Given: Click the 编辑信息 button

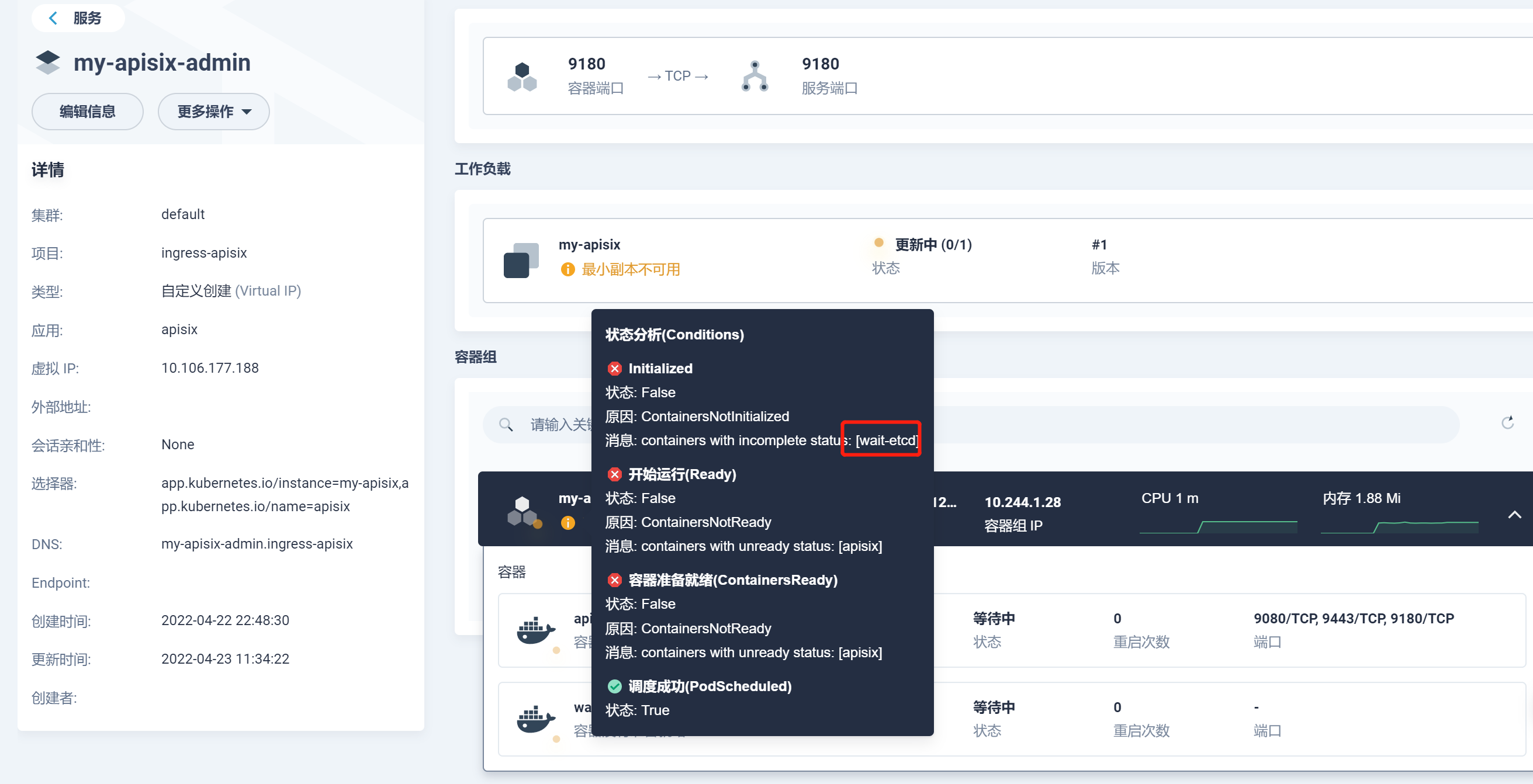Looking at the screenshot, I should click(88, 111).
